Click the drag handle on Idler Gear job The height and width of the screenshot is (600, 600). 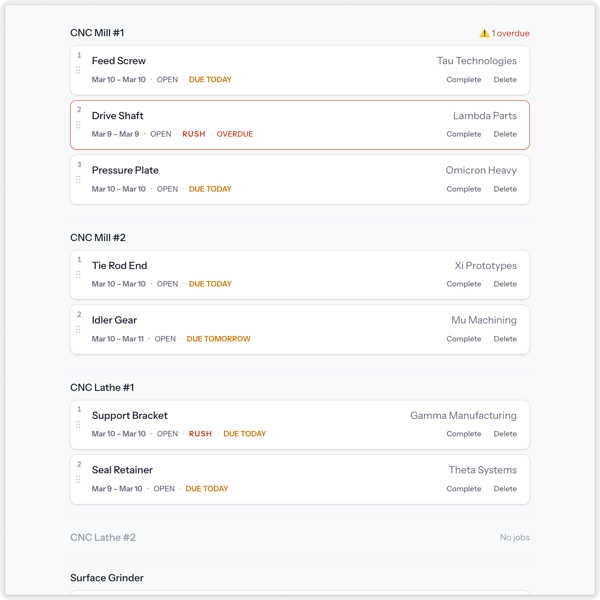pos(78,330)
